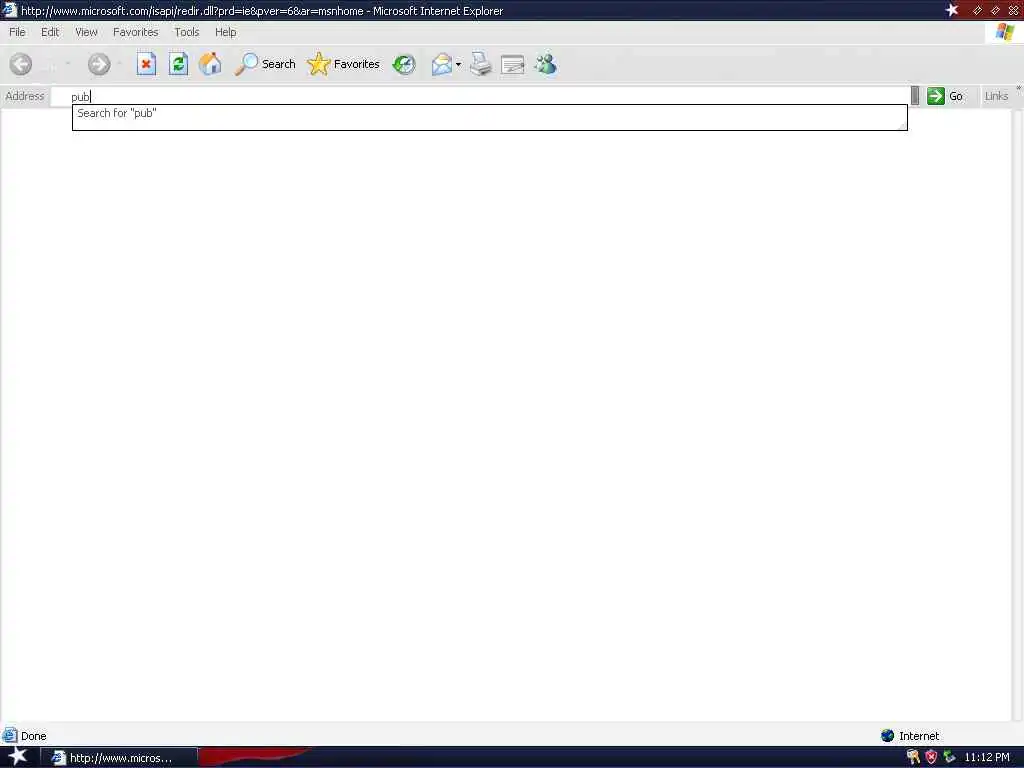Expand the address bar history dropdown

point(915,96)
